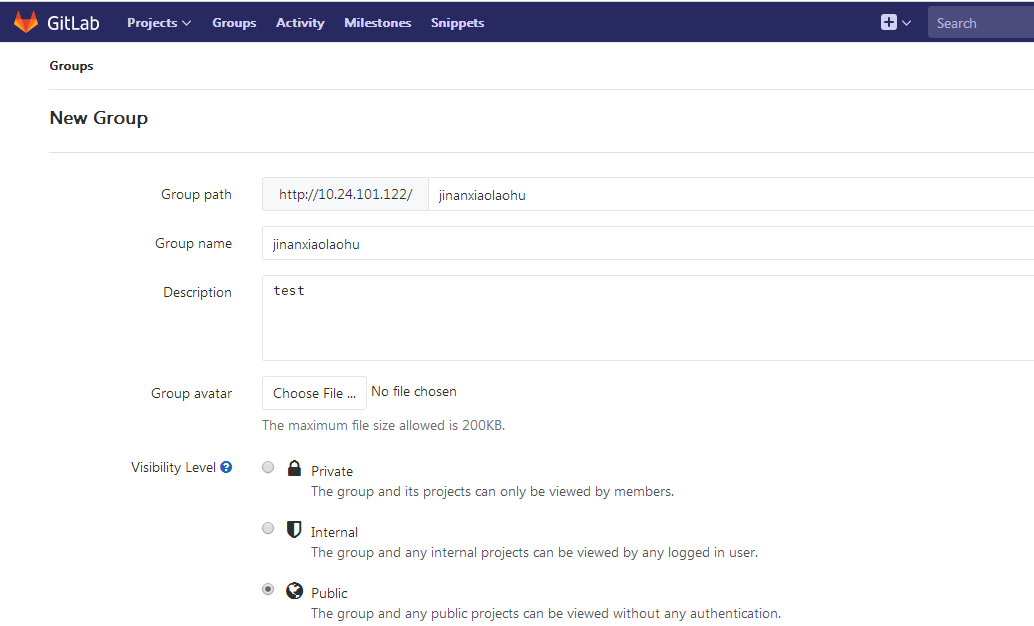Click the Description text area
1034x626 pixels.
tap(648, 318)
